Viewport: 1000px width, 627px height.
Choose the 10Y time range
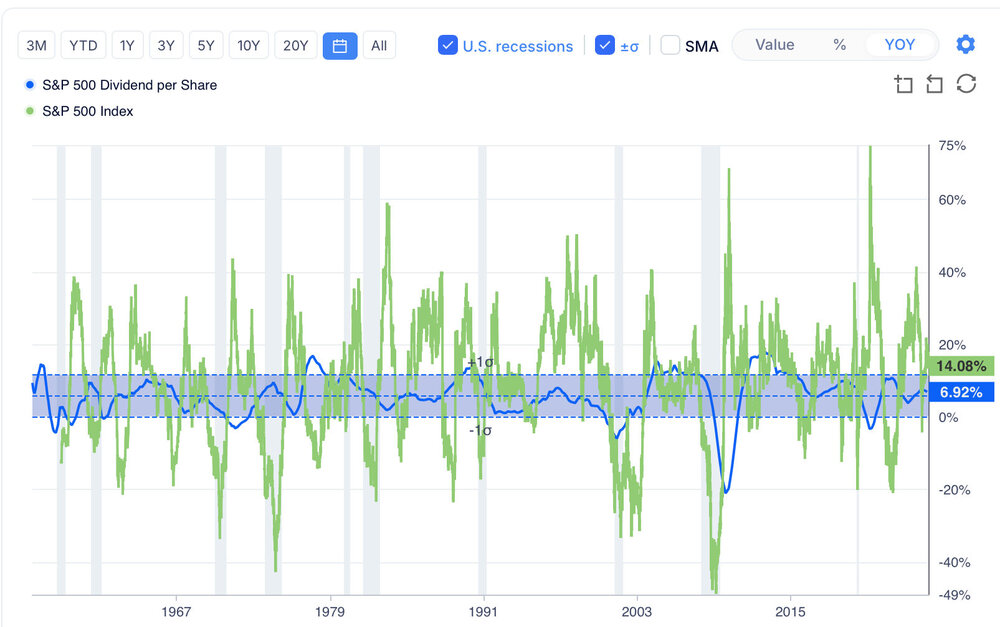(248, 45)
